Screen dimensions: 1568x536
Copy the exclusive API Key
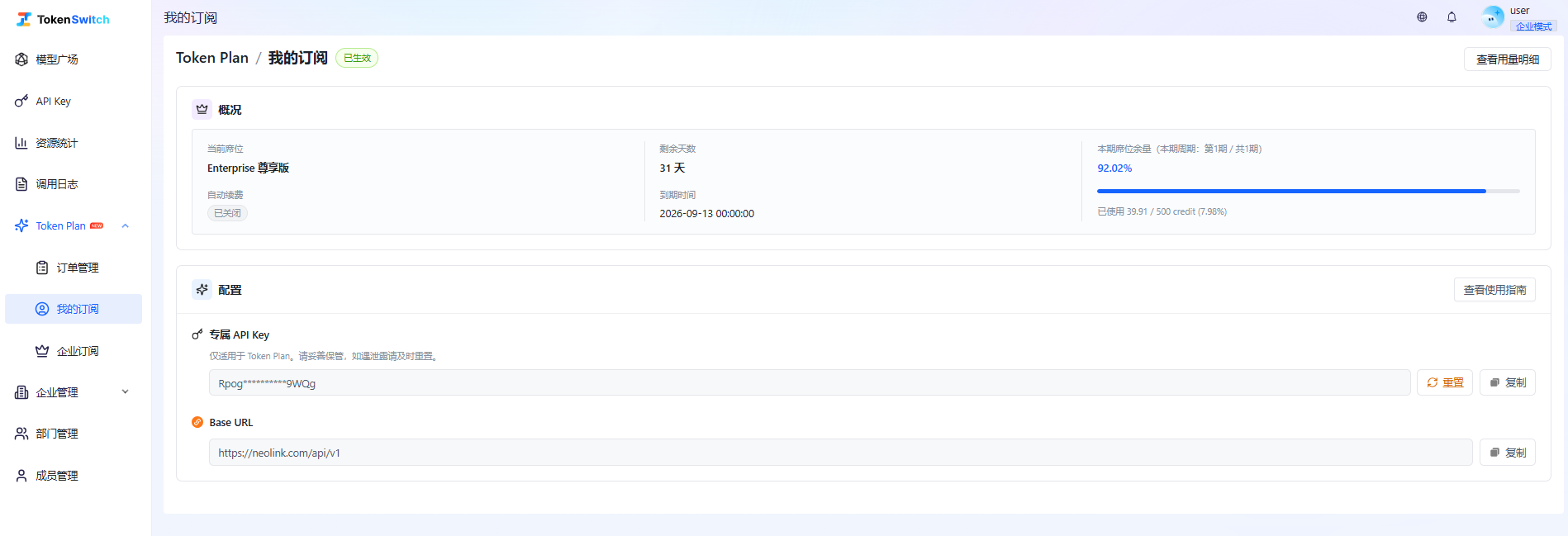pos(1508,382)
